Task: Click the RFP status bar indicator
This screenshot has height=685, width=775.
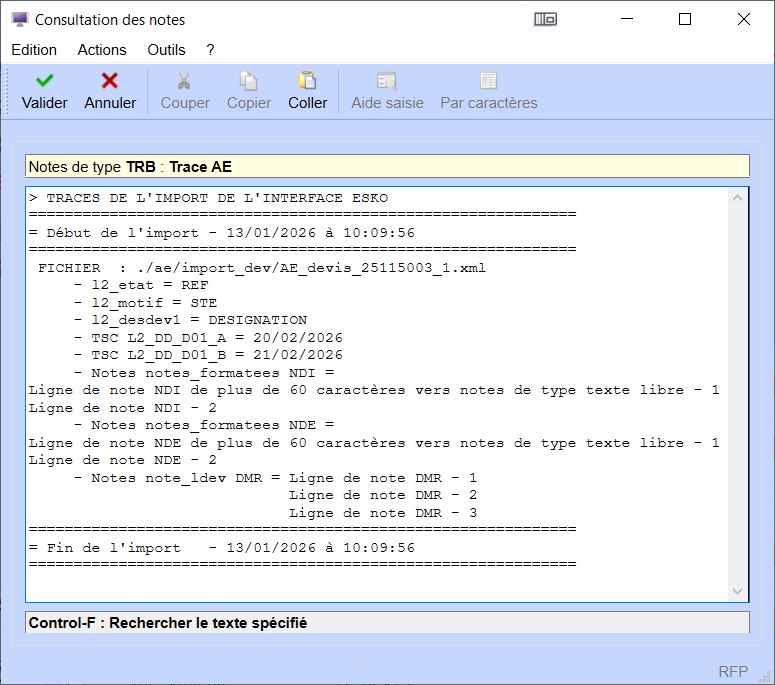Action: click(x=733, y=671)
